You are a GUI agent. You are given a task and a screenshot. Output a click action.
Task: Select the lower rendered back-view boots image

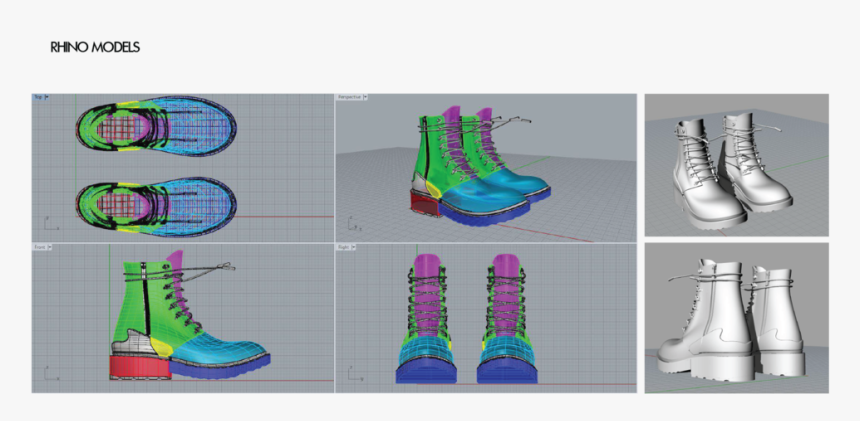click(x=737, y=318)
